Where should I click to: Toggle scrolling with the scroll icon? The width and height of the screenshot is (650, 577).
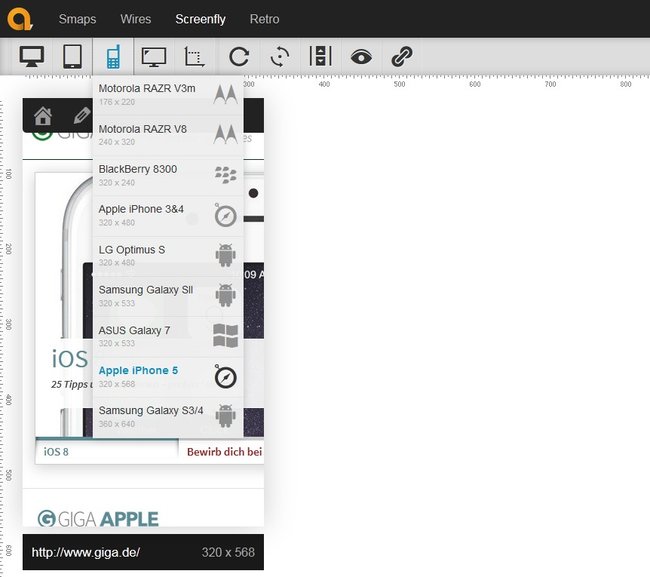click(x=320, y=56)
